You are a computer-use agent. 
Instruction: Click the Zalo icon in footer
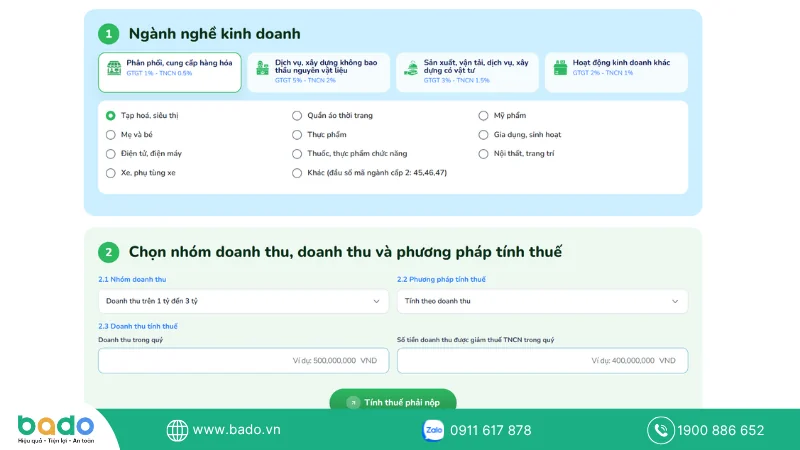click(433, 430)
